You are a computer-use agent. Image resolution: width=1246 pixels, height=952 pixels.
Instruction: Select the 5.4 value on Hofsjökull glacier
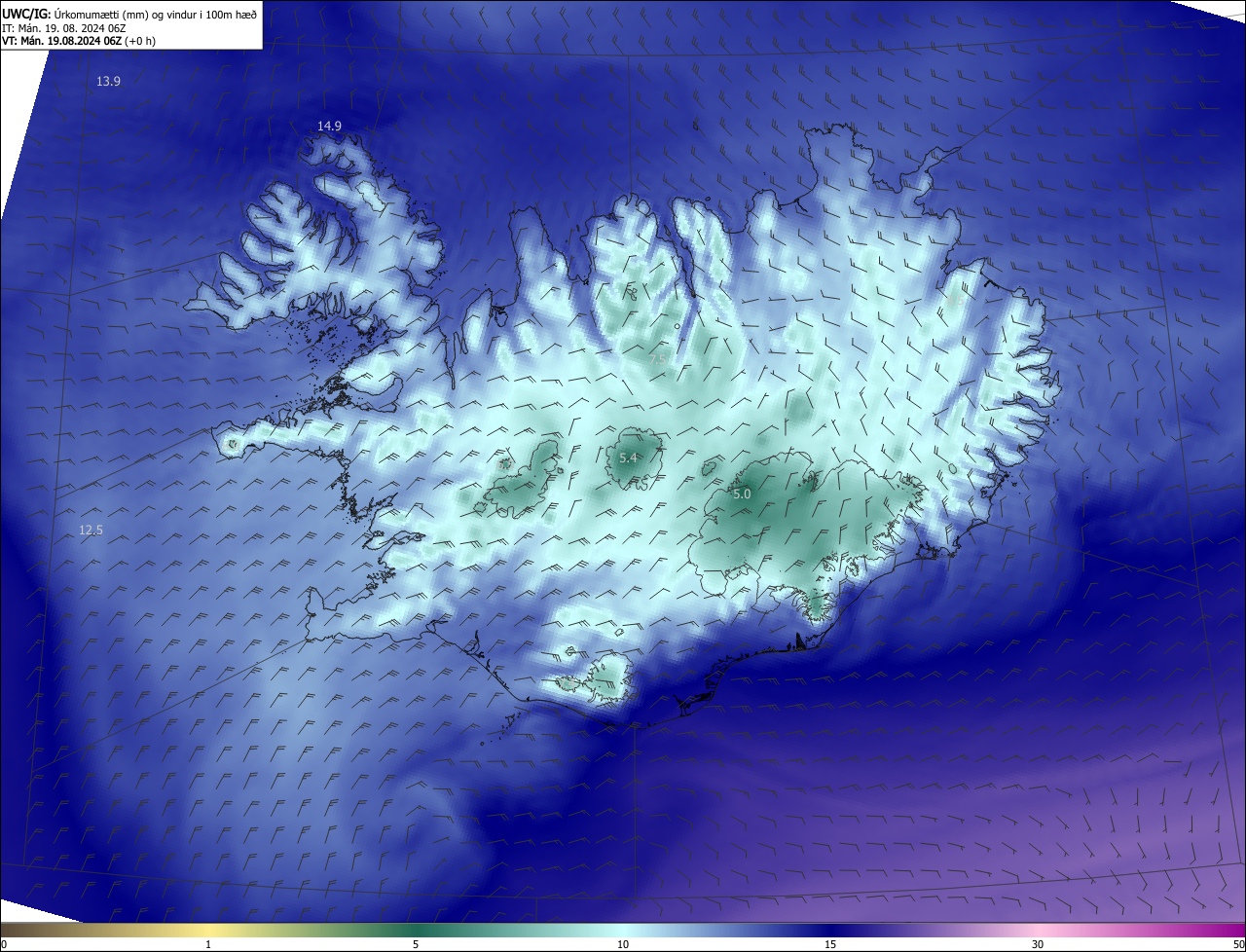coord(628,458)
